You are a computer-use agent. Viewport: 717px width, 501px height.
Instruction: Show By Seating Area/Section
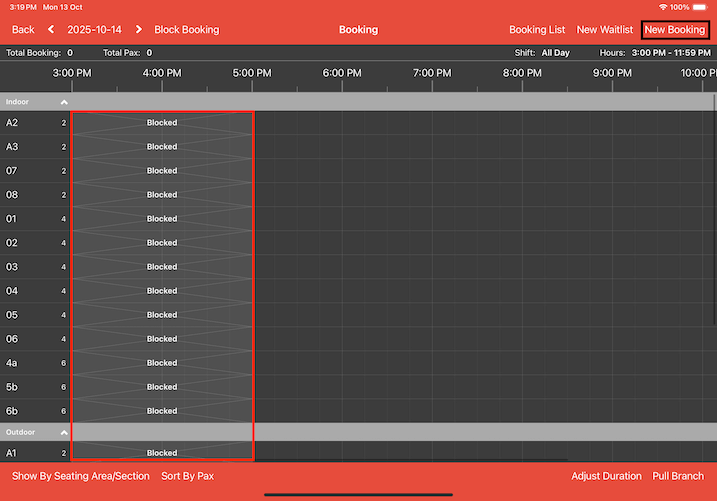pyautogui.click(x=80, y=476)
